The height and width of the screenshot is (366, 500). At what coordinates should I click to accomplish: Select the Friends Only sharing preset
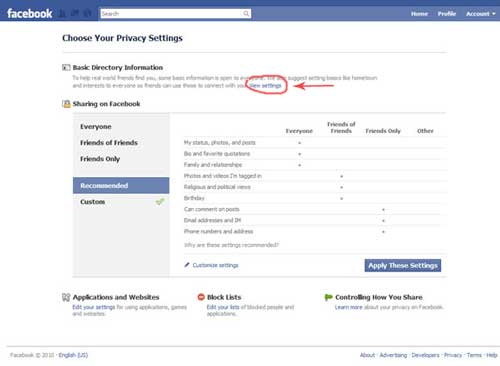point(100,159)
